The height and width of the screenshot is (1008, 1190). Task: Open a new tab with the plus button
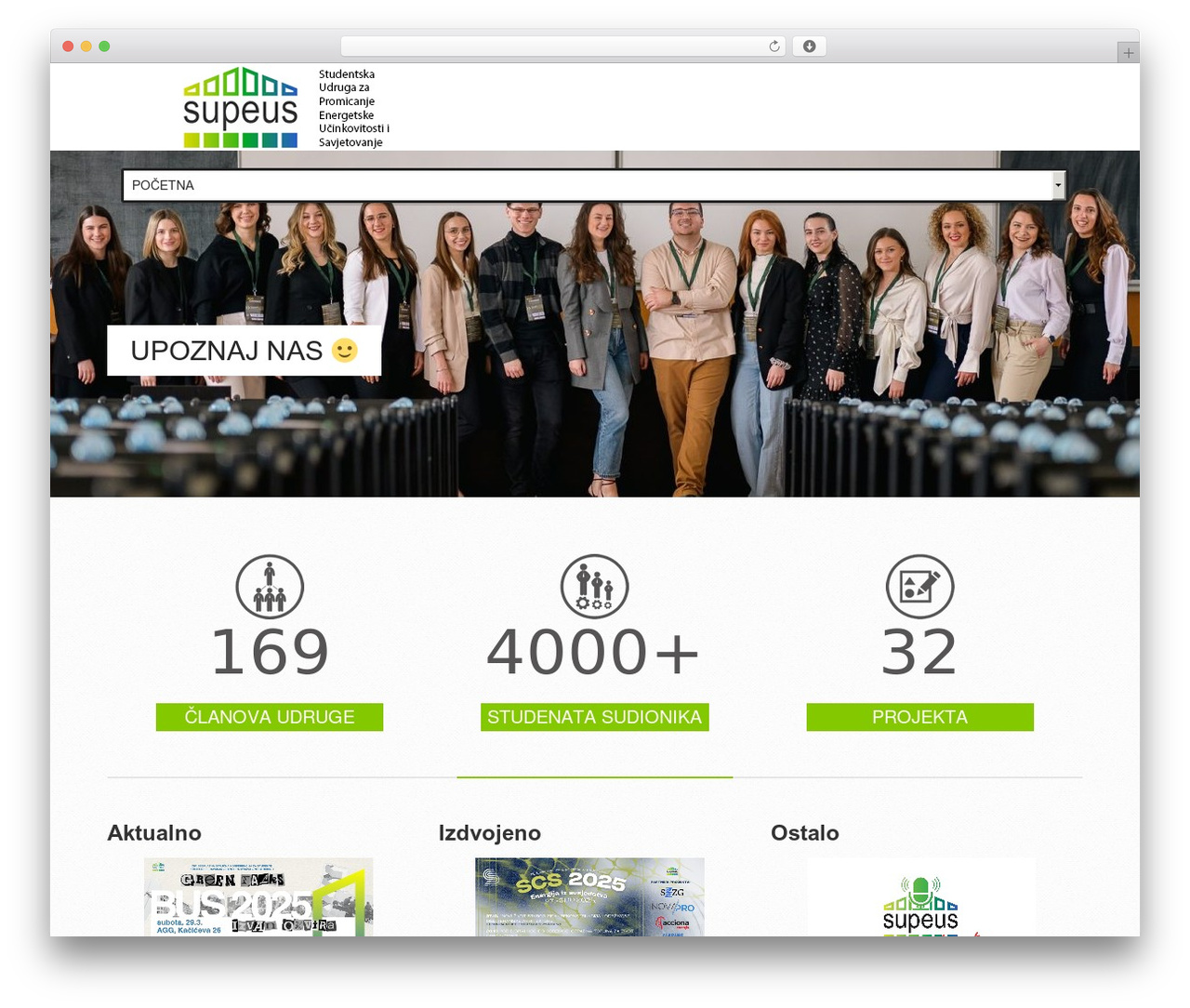click(x=1129, y=53)
